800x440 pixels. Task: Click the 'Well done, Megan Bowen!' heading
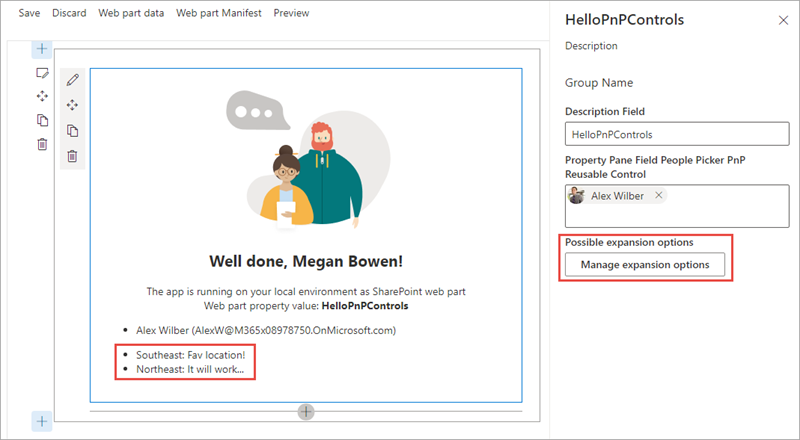coord(306,261)
